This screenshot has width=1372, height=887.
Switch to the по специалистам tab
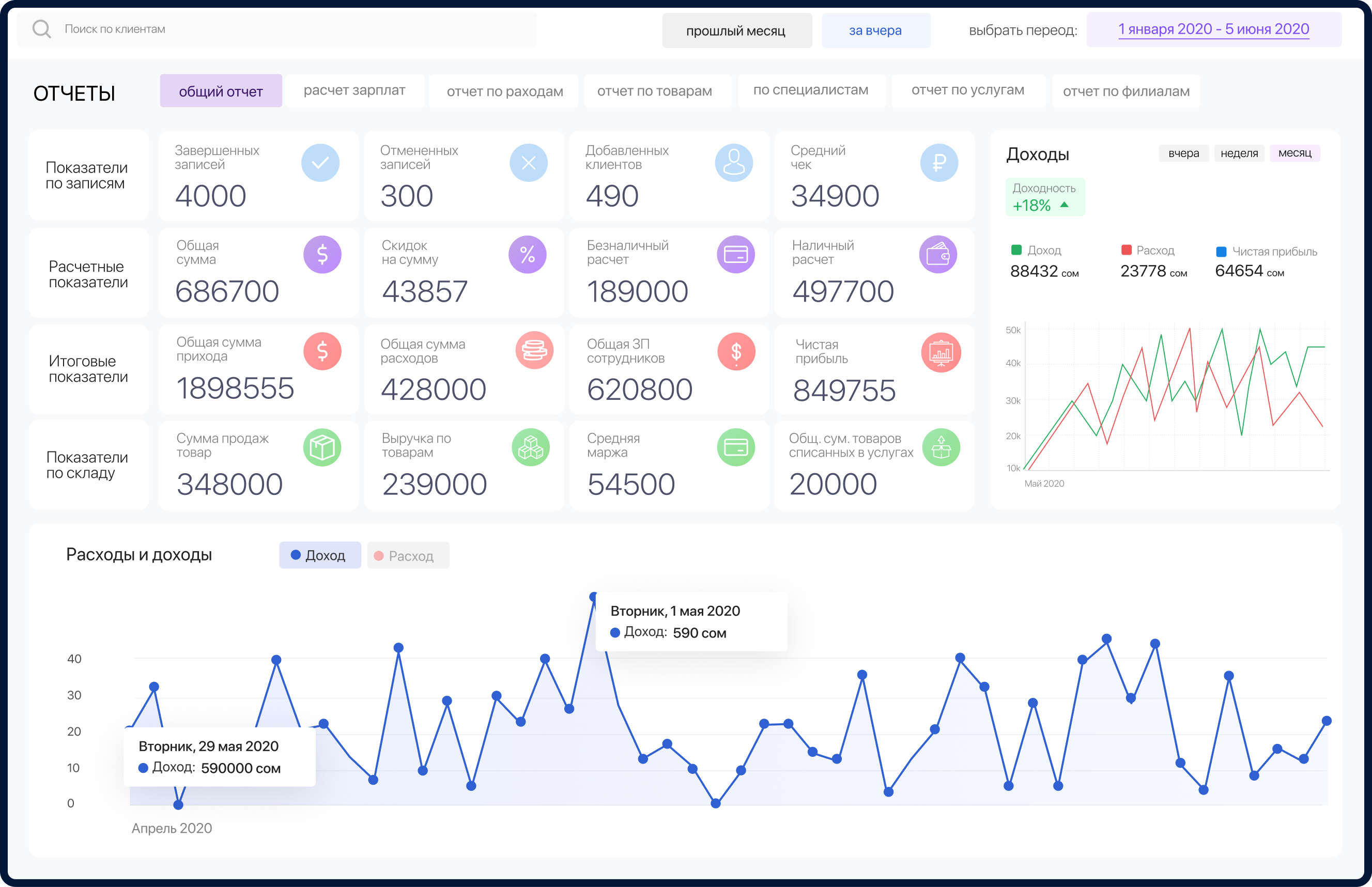[810, 90]
